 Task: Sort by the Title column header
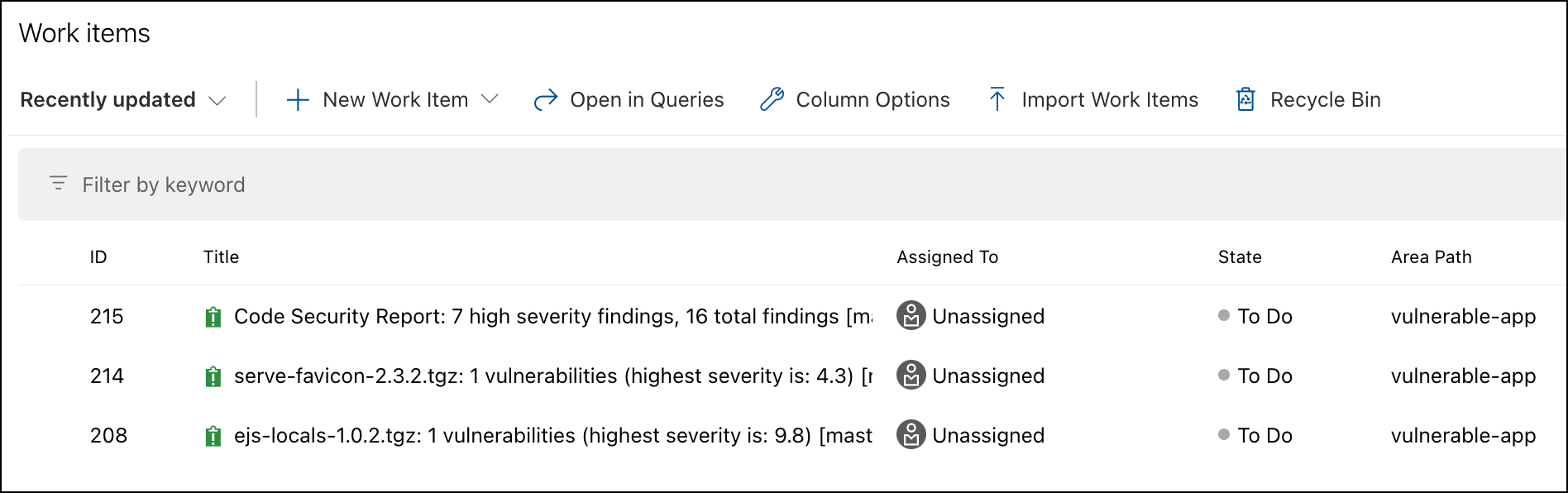[221, 257]
